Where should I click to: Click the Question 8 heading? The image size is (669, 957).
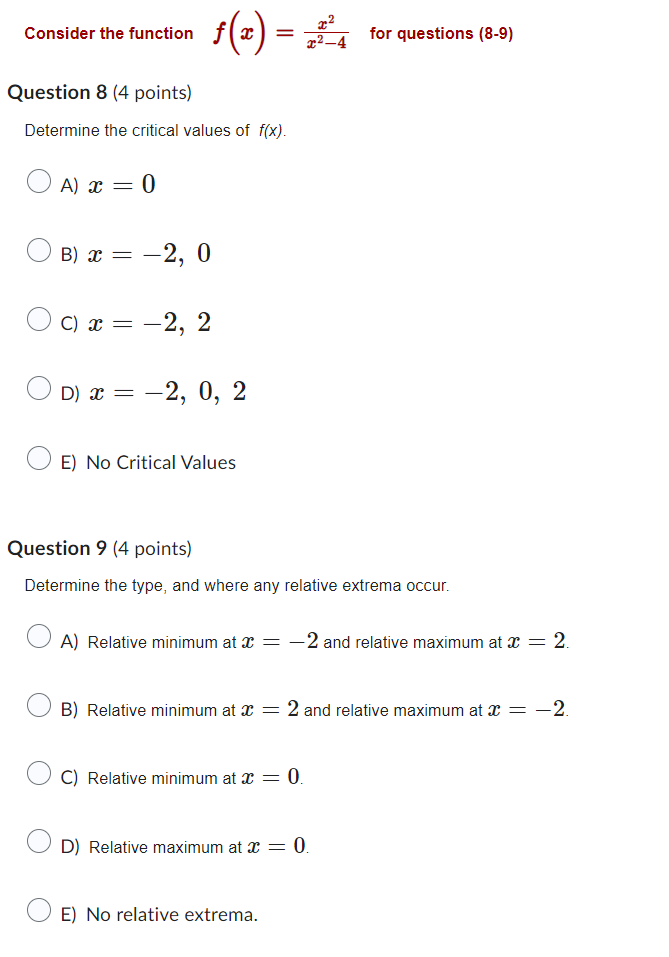click(62, 92)
